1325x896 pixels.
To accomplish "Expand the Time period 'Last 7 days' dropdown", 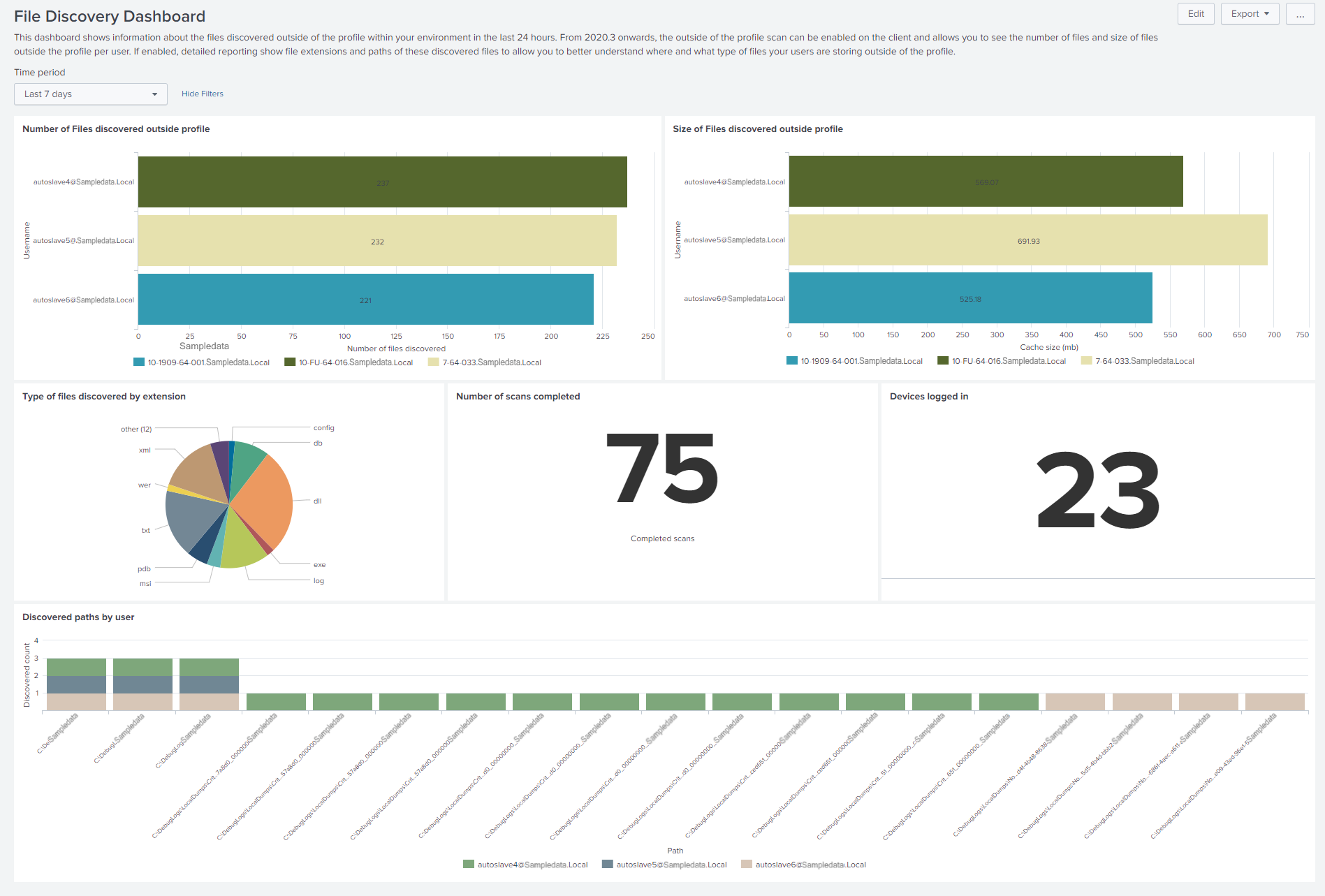I will [91, 94].
